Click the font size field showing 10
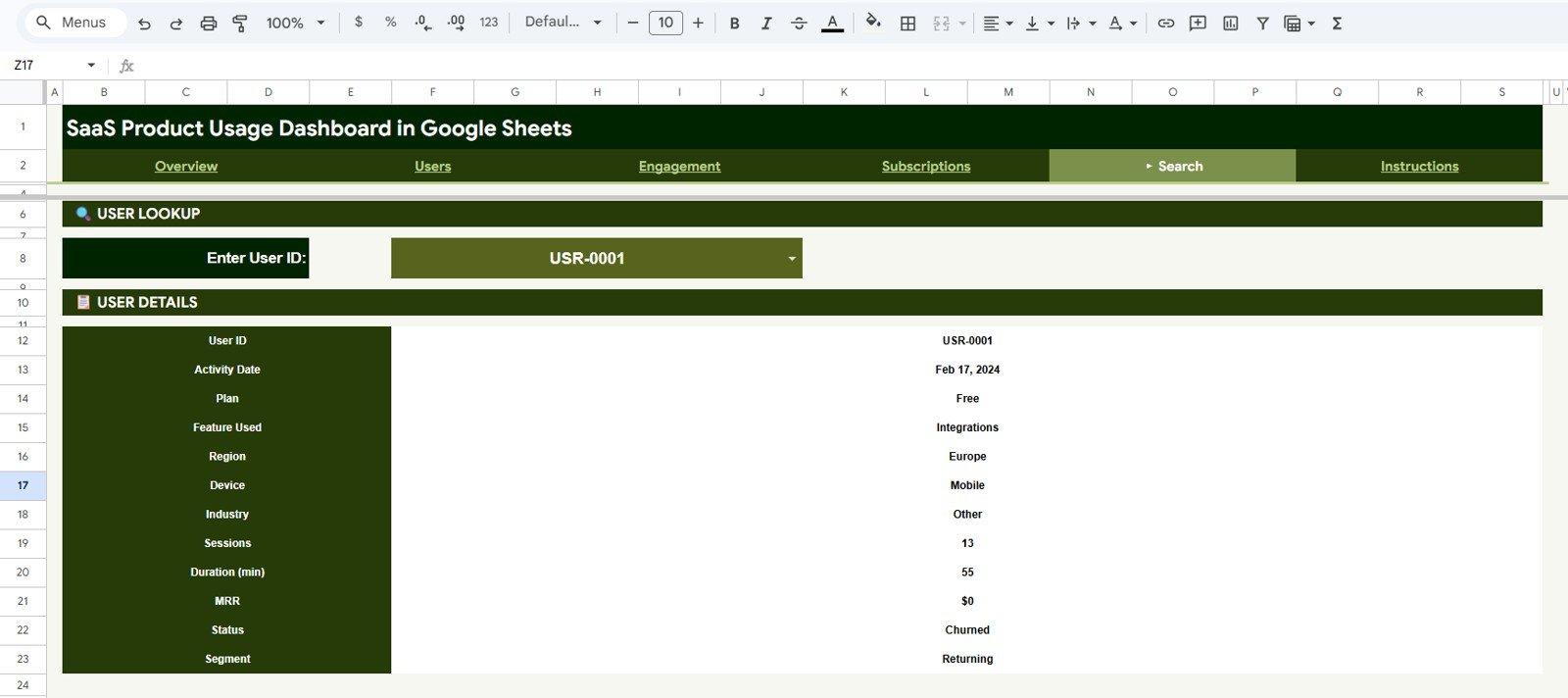This screenshot has width=1568, height=698. coord(665,23)
